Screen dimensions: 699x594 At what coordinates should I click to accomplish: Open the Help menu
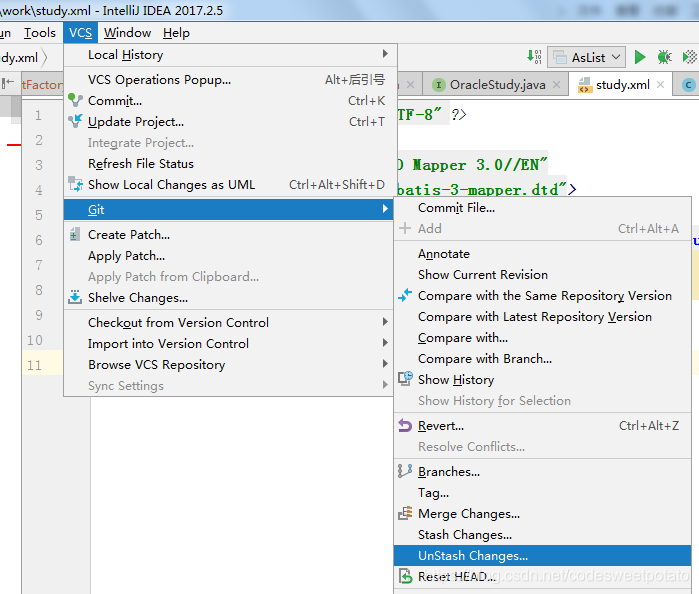tap(176, 33)
